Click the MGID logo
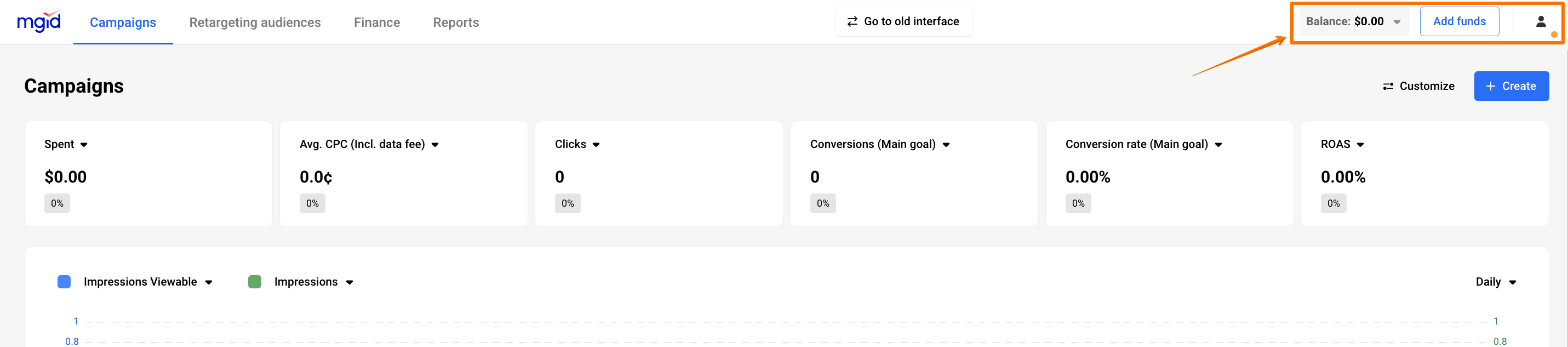1568x347 pixels. (x=39, y=22)
